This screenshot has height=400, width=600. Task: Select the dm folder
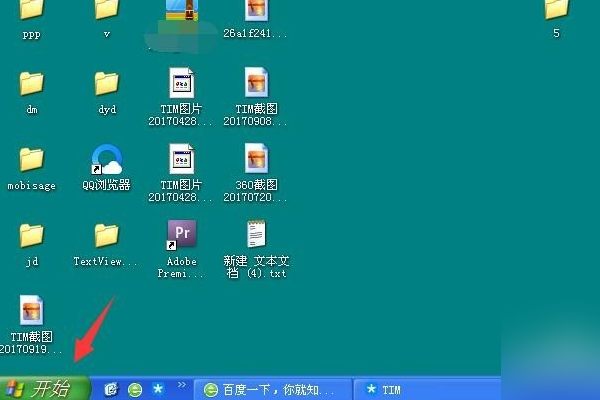click(x=31, y=83)
